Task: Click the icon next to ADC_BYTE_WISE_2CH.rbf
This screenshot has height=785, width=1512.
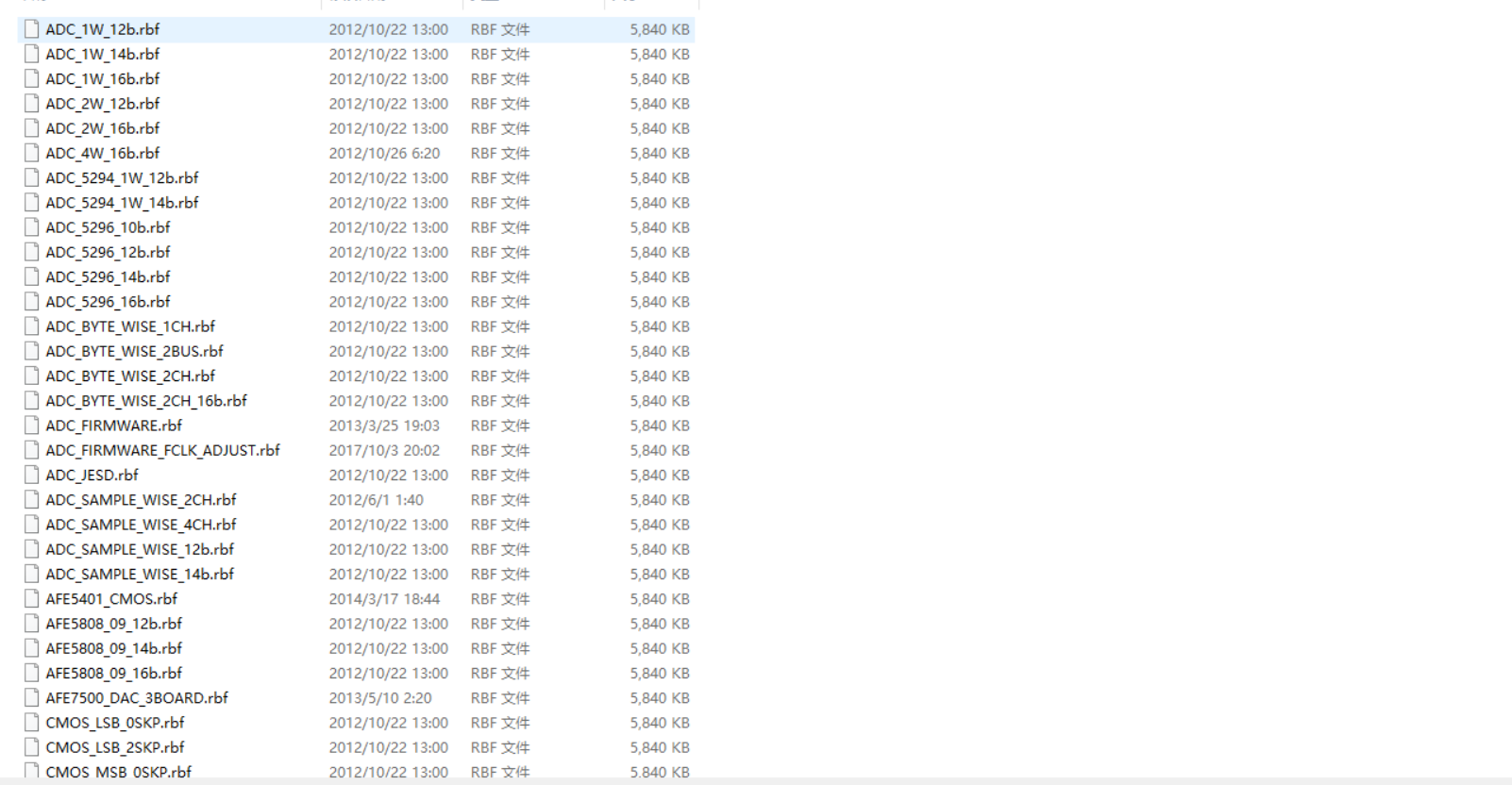Action: 32,376
